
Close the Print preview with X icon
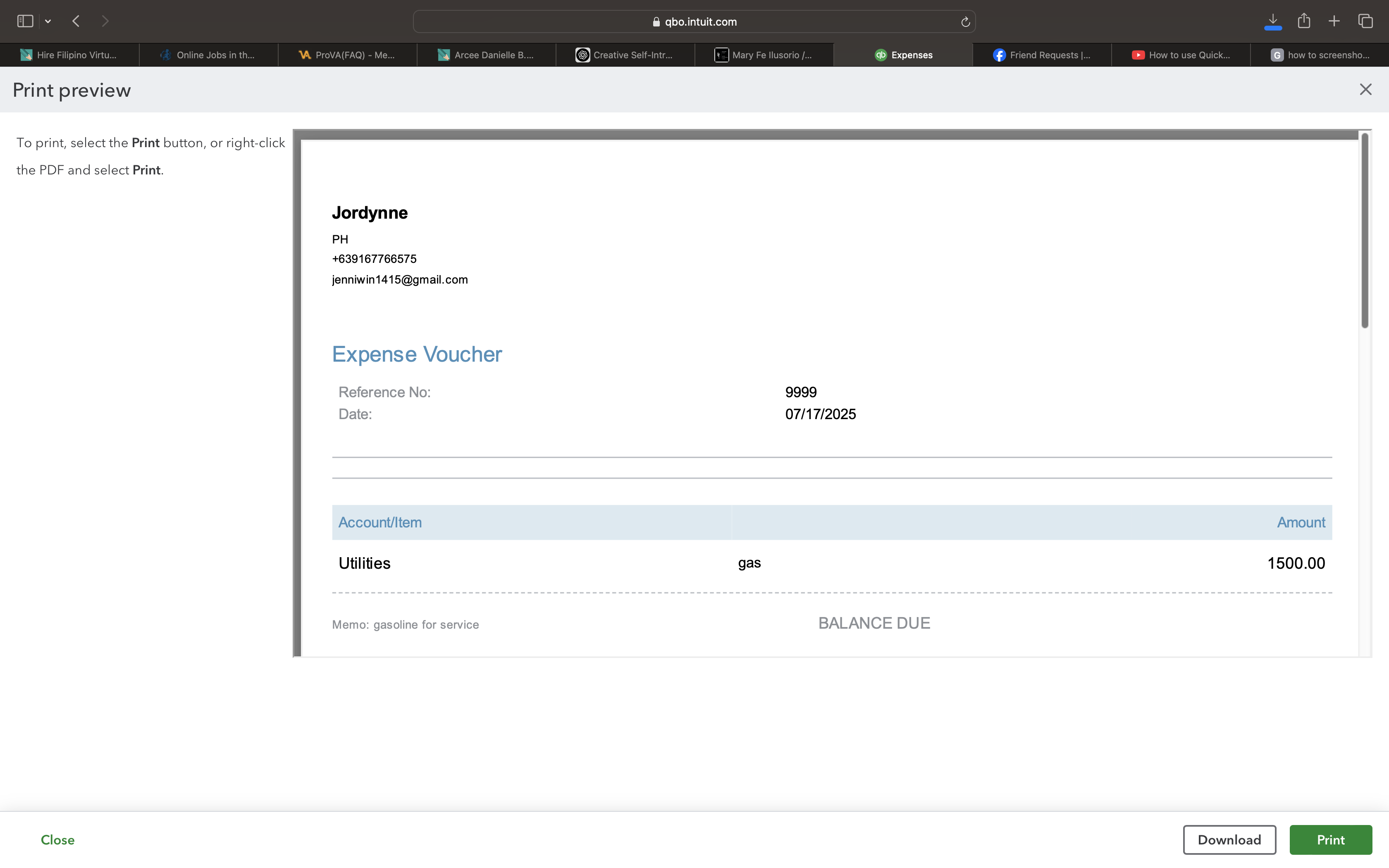[1365, 90]
